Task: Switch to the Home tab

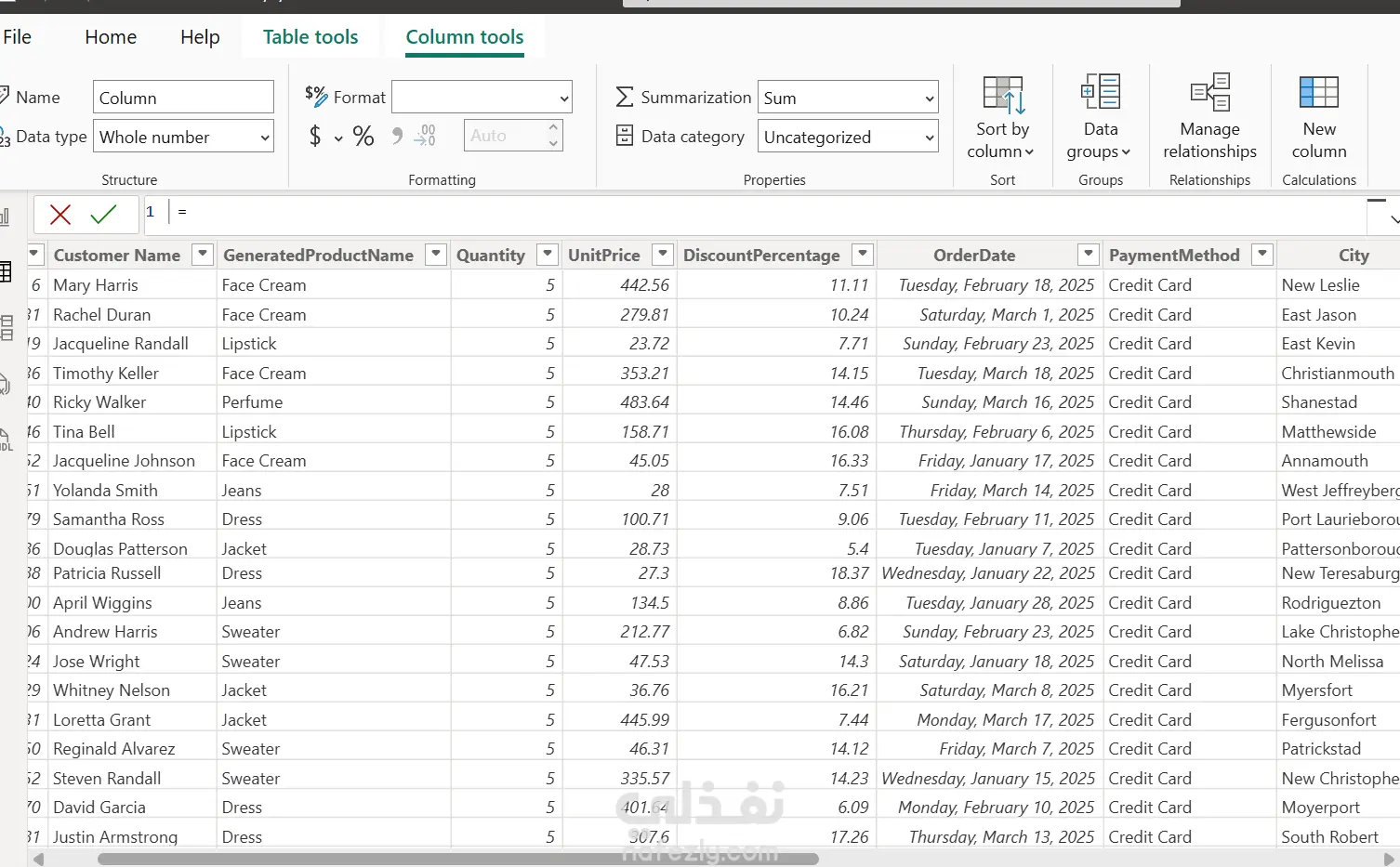Action: coord(111,37)
